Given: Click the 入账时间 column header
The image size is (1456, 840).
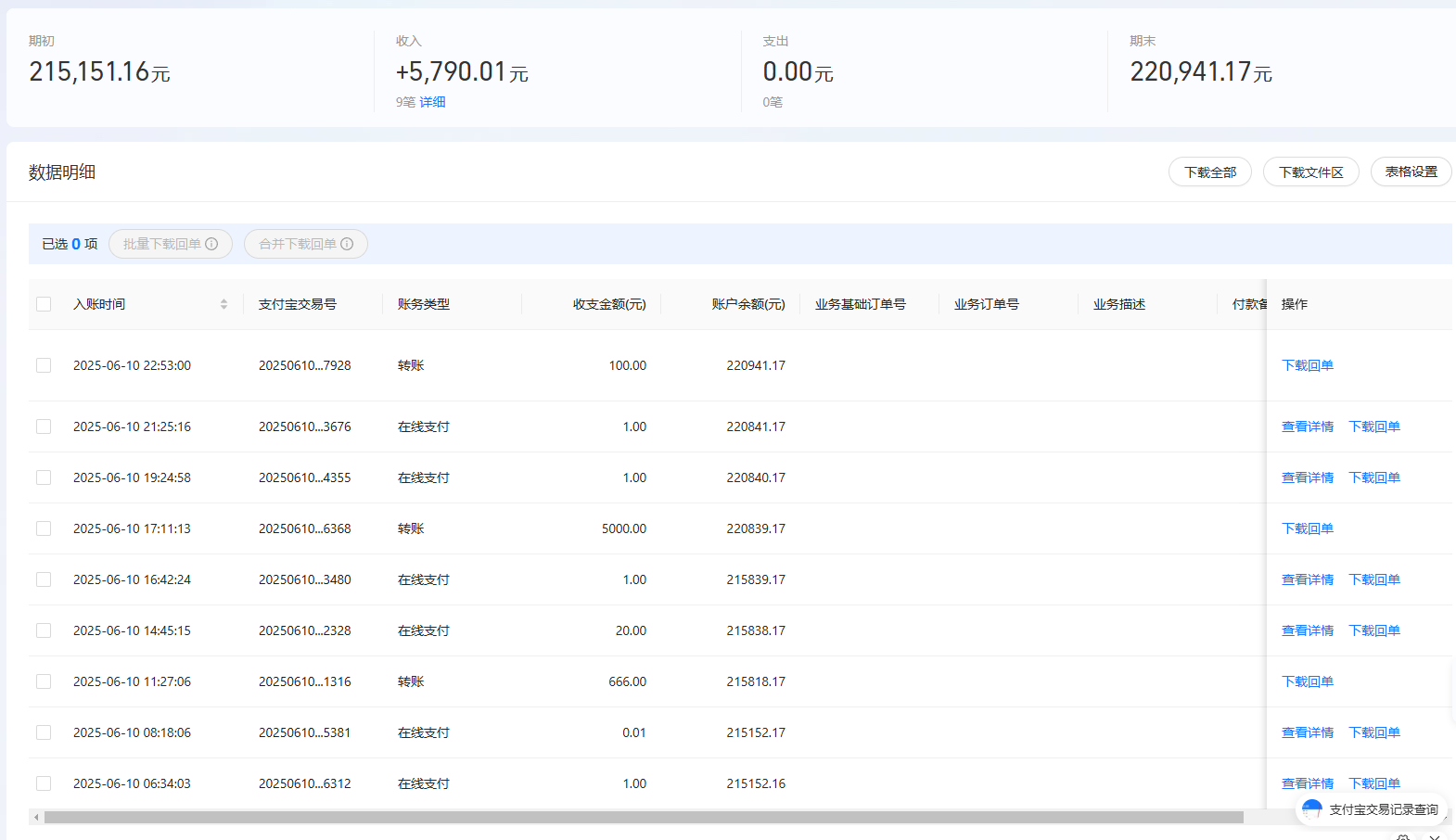Looking at the screenshot, I should (99, 304).
